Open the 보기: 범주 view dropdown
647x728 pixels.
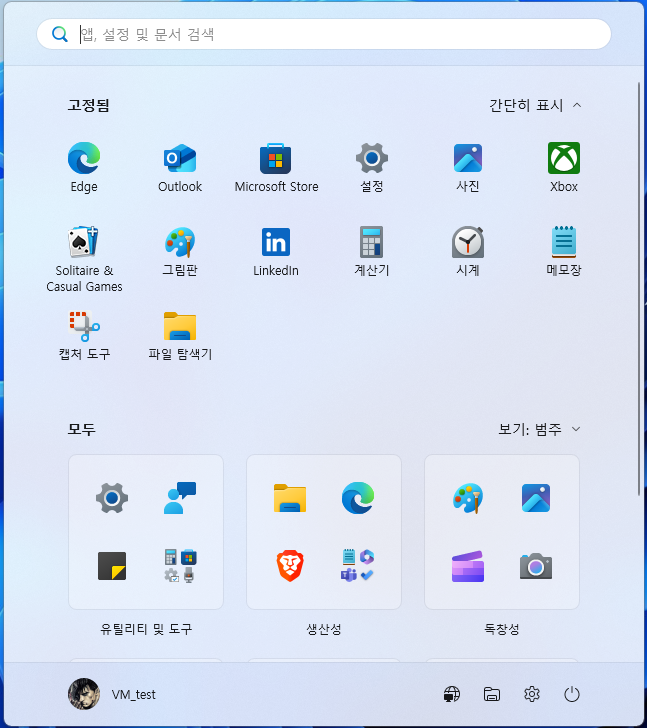coord(540,429)
